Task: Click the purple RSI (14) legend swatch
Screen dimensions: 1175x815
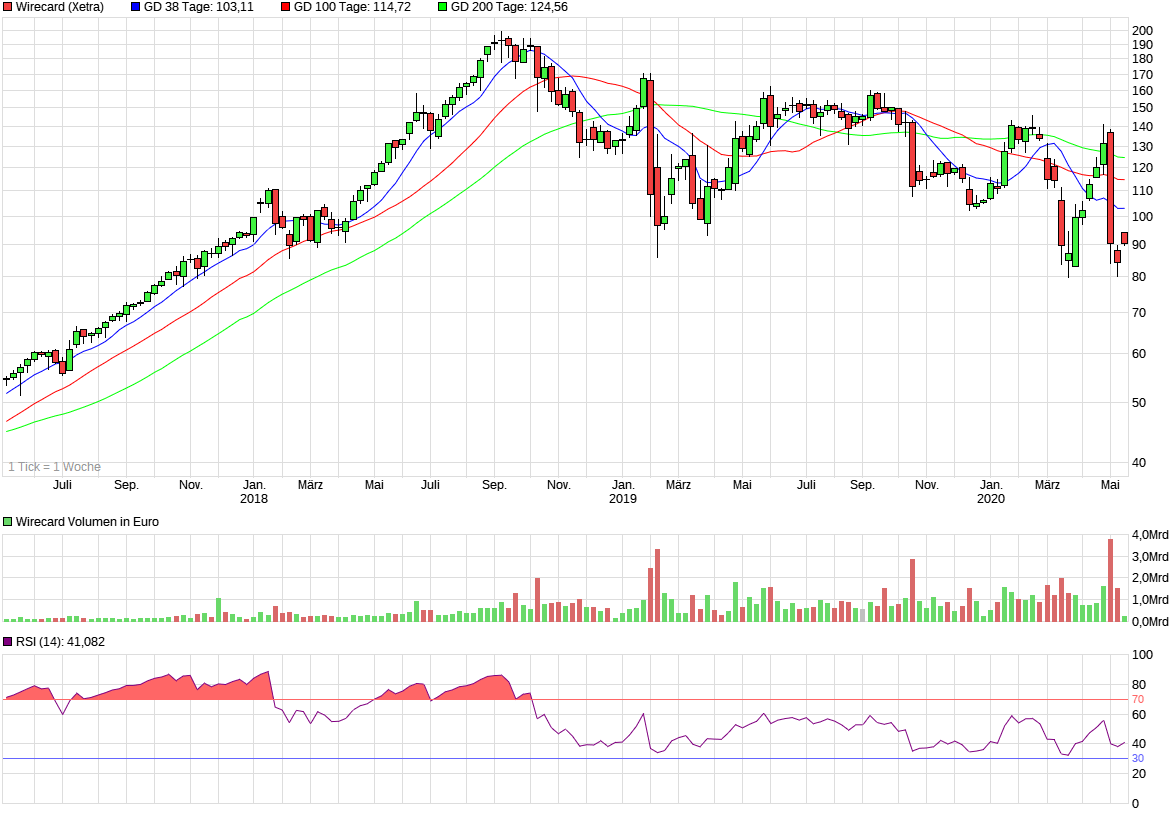Action: point(7,641)
